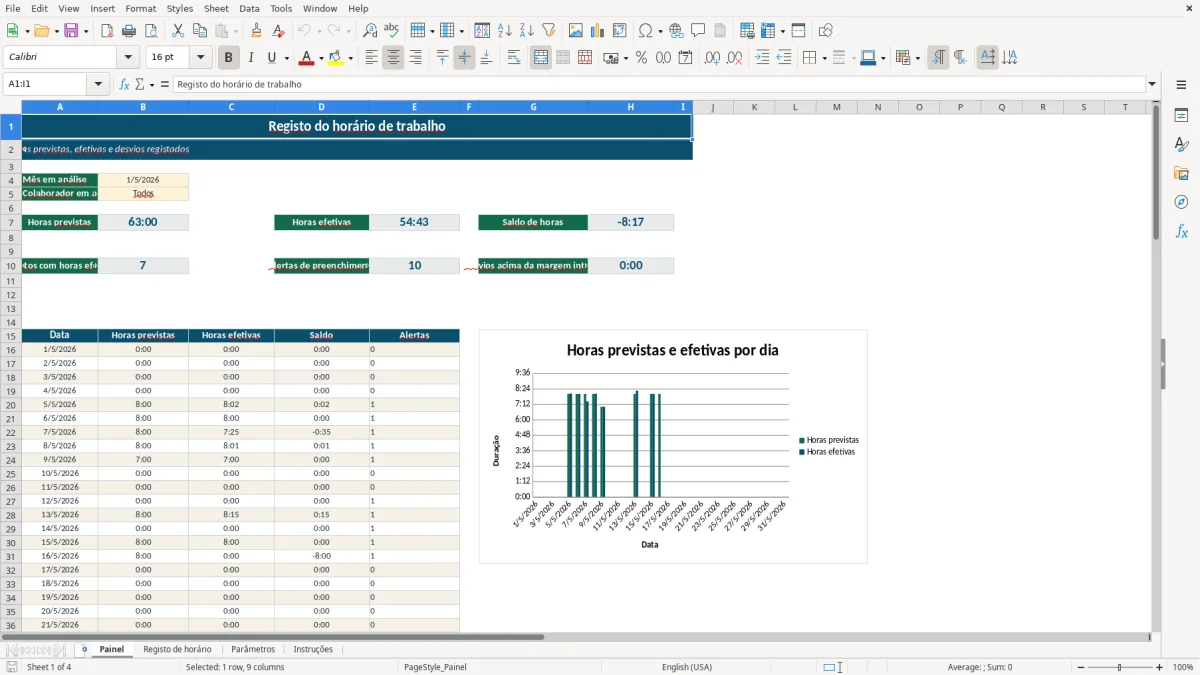The image size is (1200, 675).
Task: Clone formatting with the paintbrush icon
Action: (257, 31)
